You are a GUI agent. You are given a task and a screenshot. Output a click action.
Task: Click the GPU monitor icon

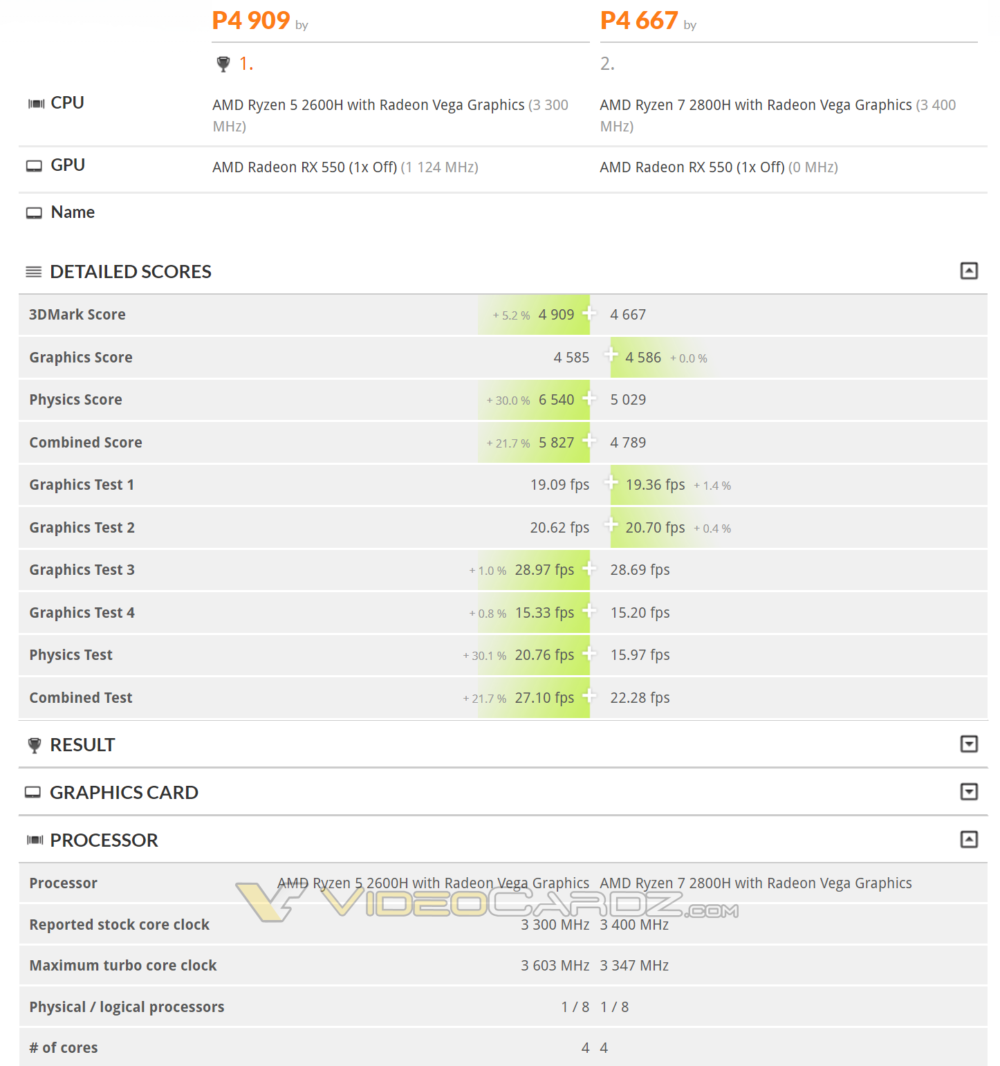point(33,164)
